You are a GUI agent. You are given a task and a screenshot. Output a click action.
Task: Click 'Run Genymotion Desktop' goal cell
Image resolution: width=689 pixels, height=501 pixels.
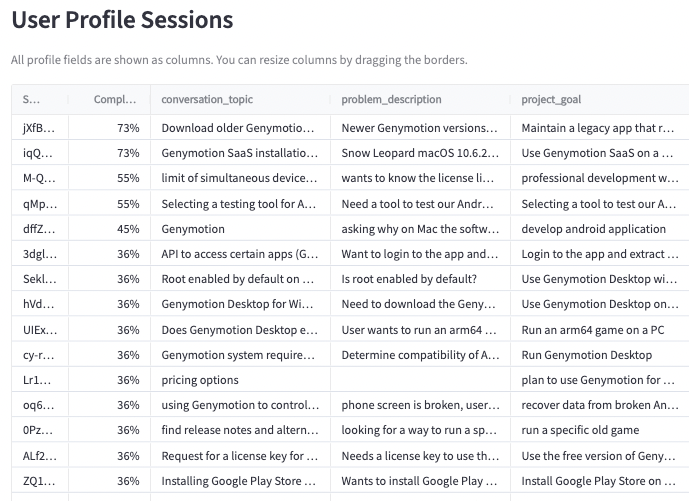tap(600, 355)
